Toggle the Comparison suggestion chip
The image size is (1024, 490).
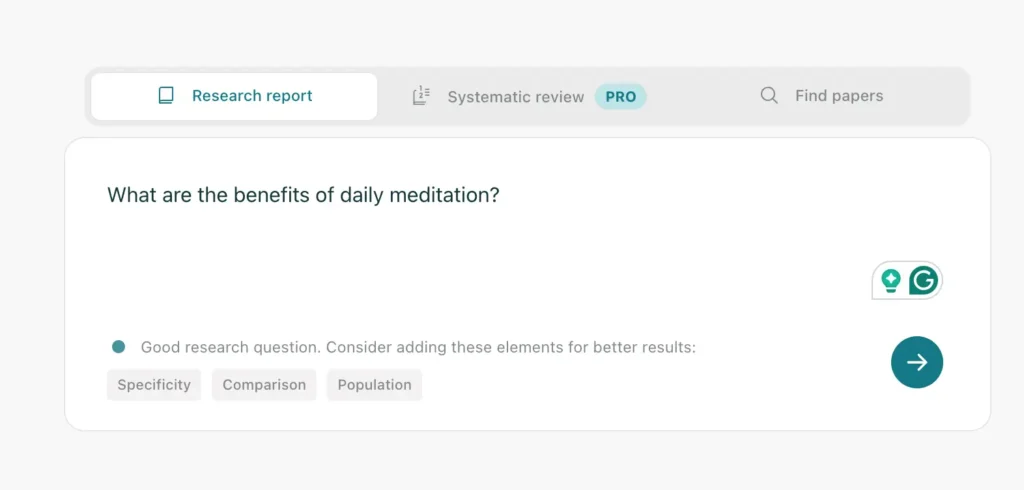(264, 385)
